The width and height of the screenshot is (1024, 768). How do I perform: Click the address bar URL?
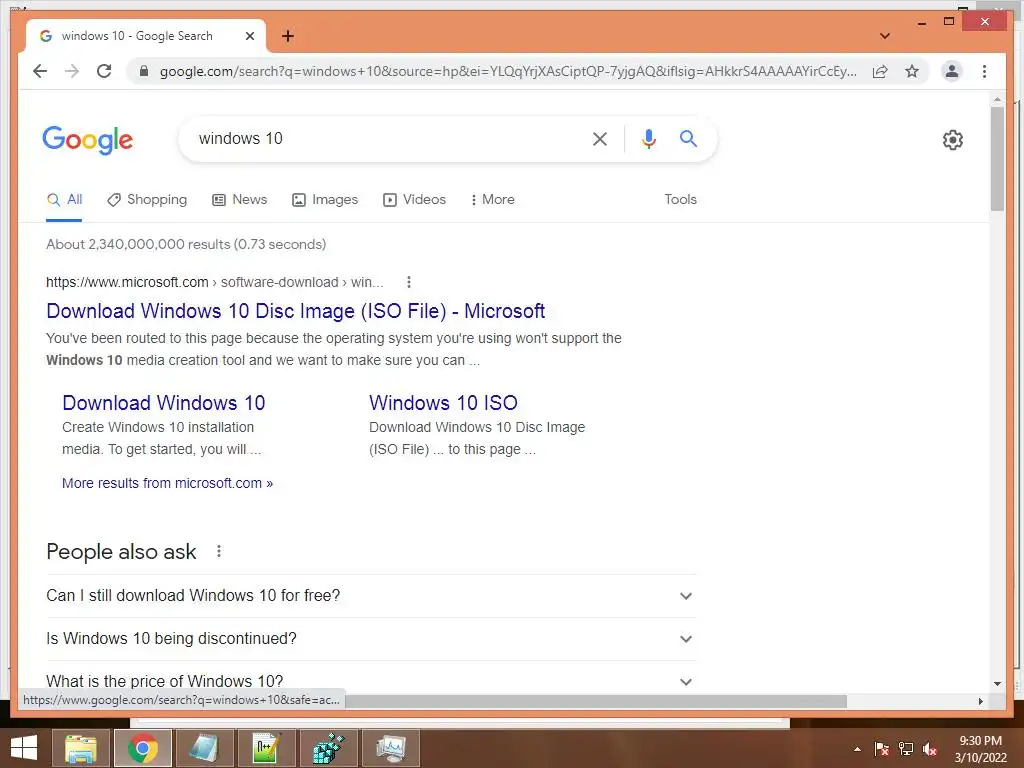pos(508,71)
